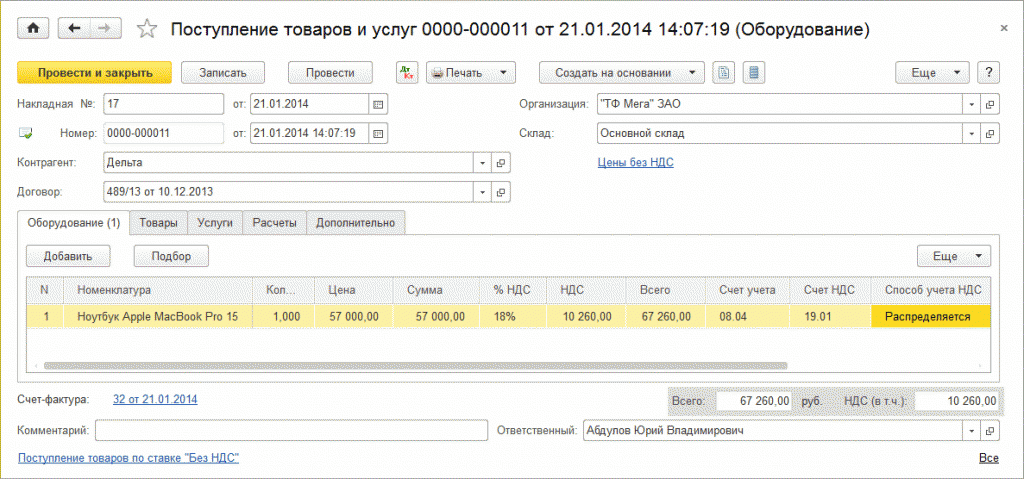Show Дт/Кт postings icon
Image resolution: width=1024 pixels, height=479 pixels.
click(x=408, y=73)
